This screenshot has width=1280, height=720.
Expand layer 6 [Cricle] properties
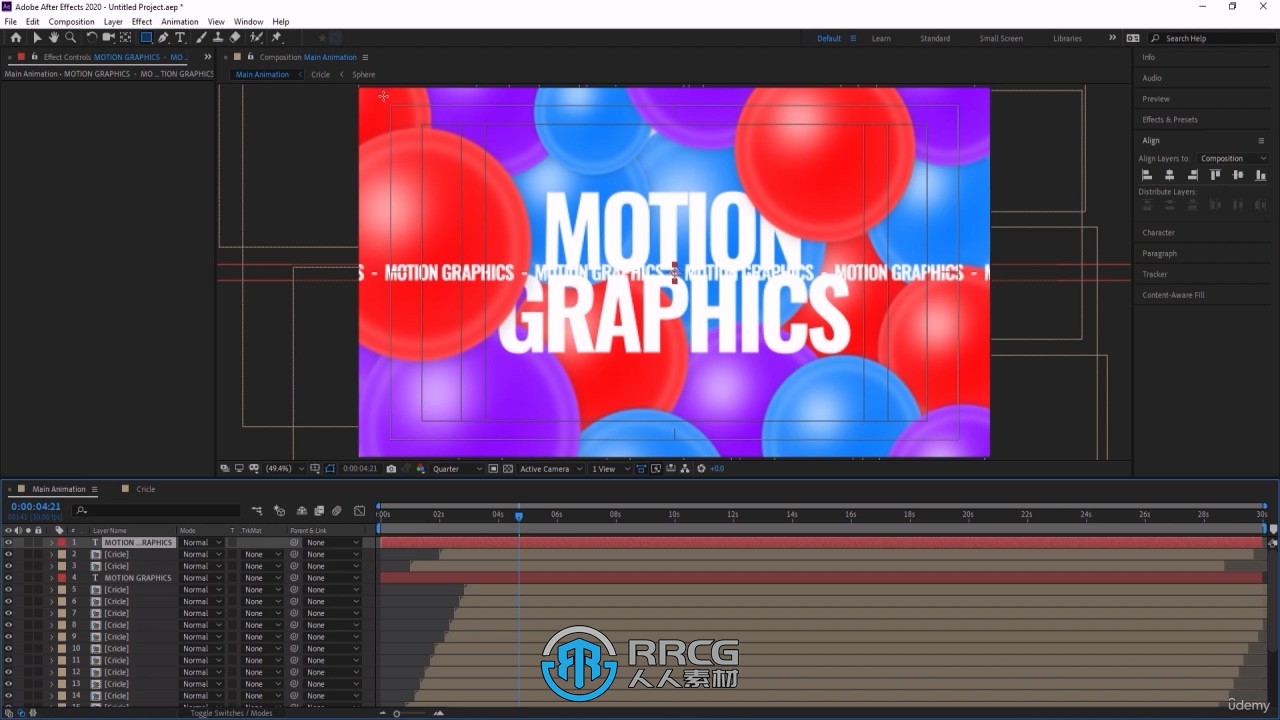click(x=52, y=601)
